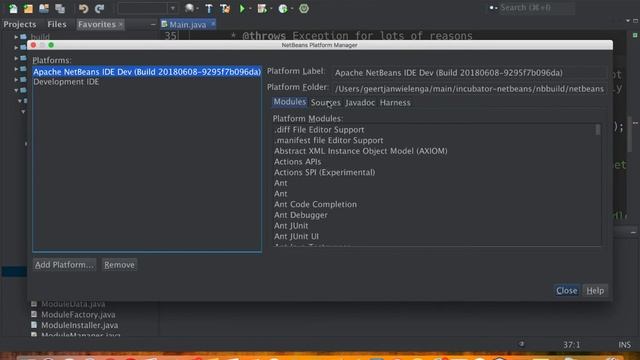Click the Help button in Platform Manager
The width and height of the screenshot is (640, 360).
coord(595,291)
